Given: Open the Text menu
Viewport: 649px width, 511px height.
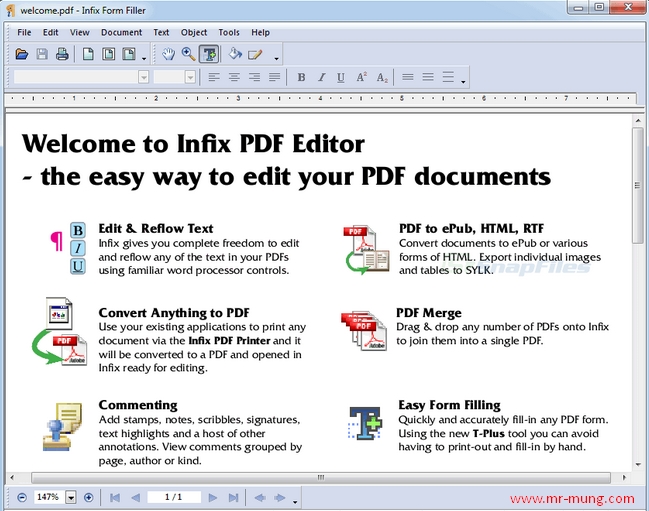Looking at the screenshot, I should click(x=161, y=32).
